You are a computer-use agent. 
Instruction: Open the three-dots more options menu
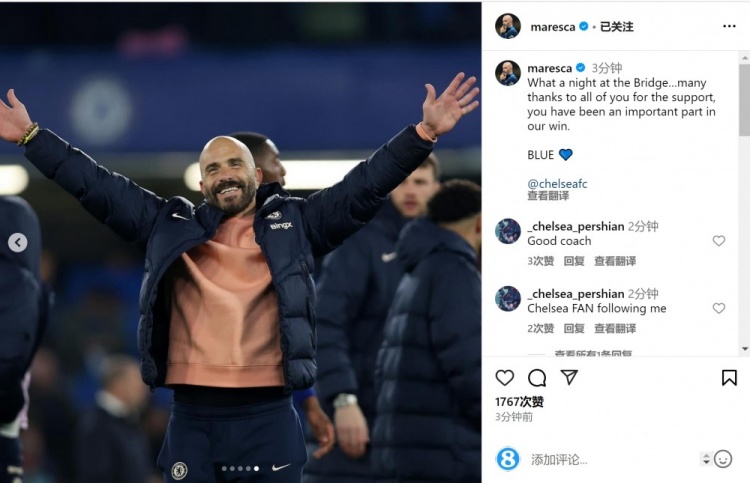click(729, 26)
